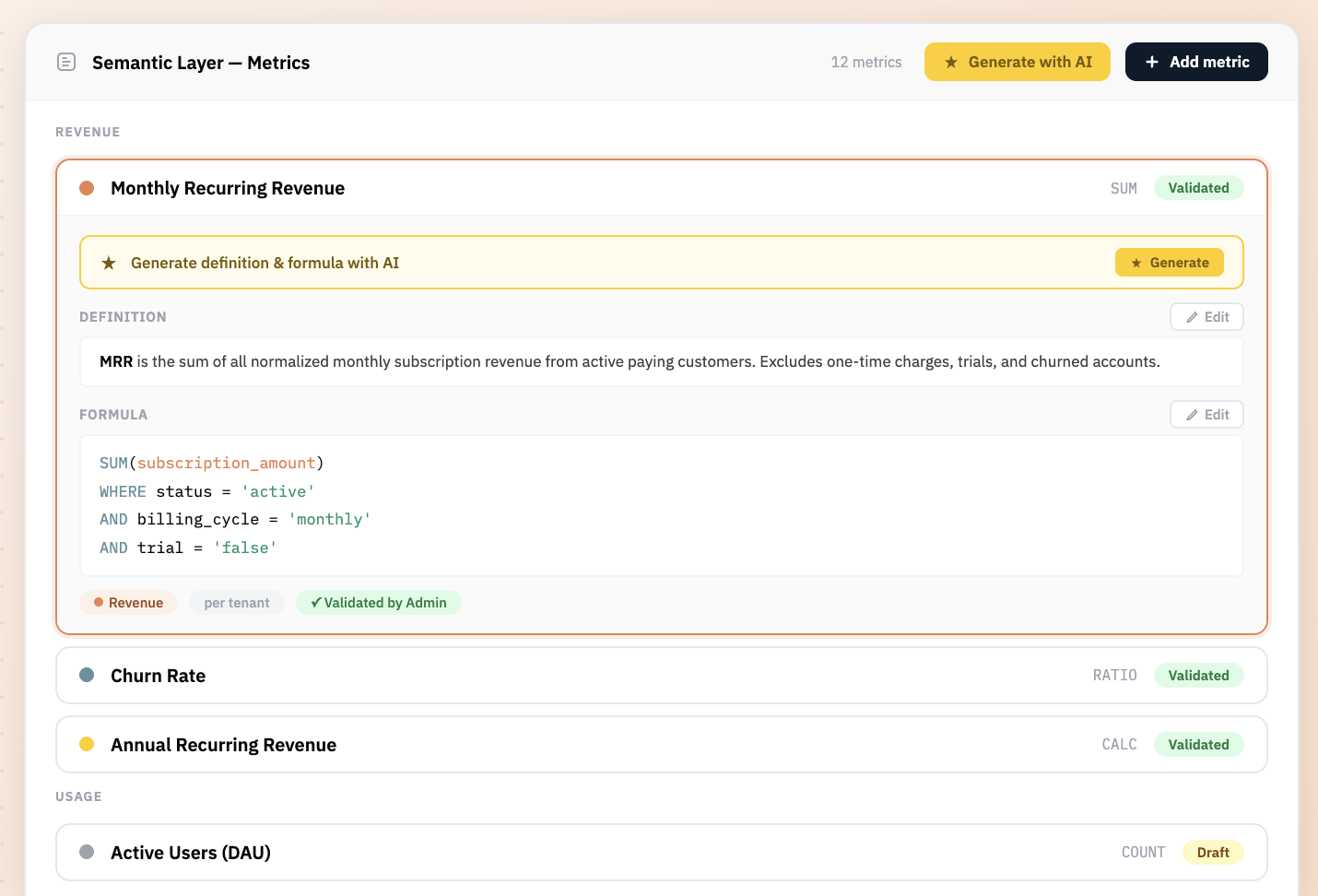Click the Add metric button
Viewport: 1318px width, 896px height.
click(1196, 62)
